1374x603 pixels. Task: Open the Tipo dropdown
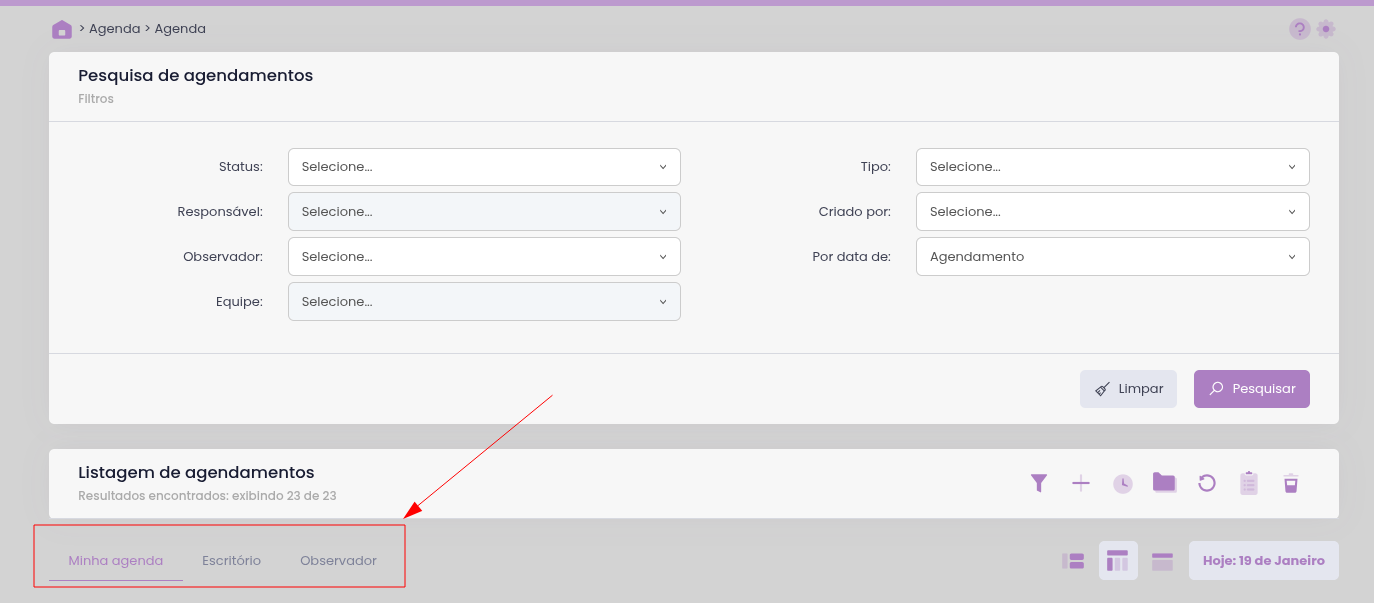(x=1112, y=167)
